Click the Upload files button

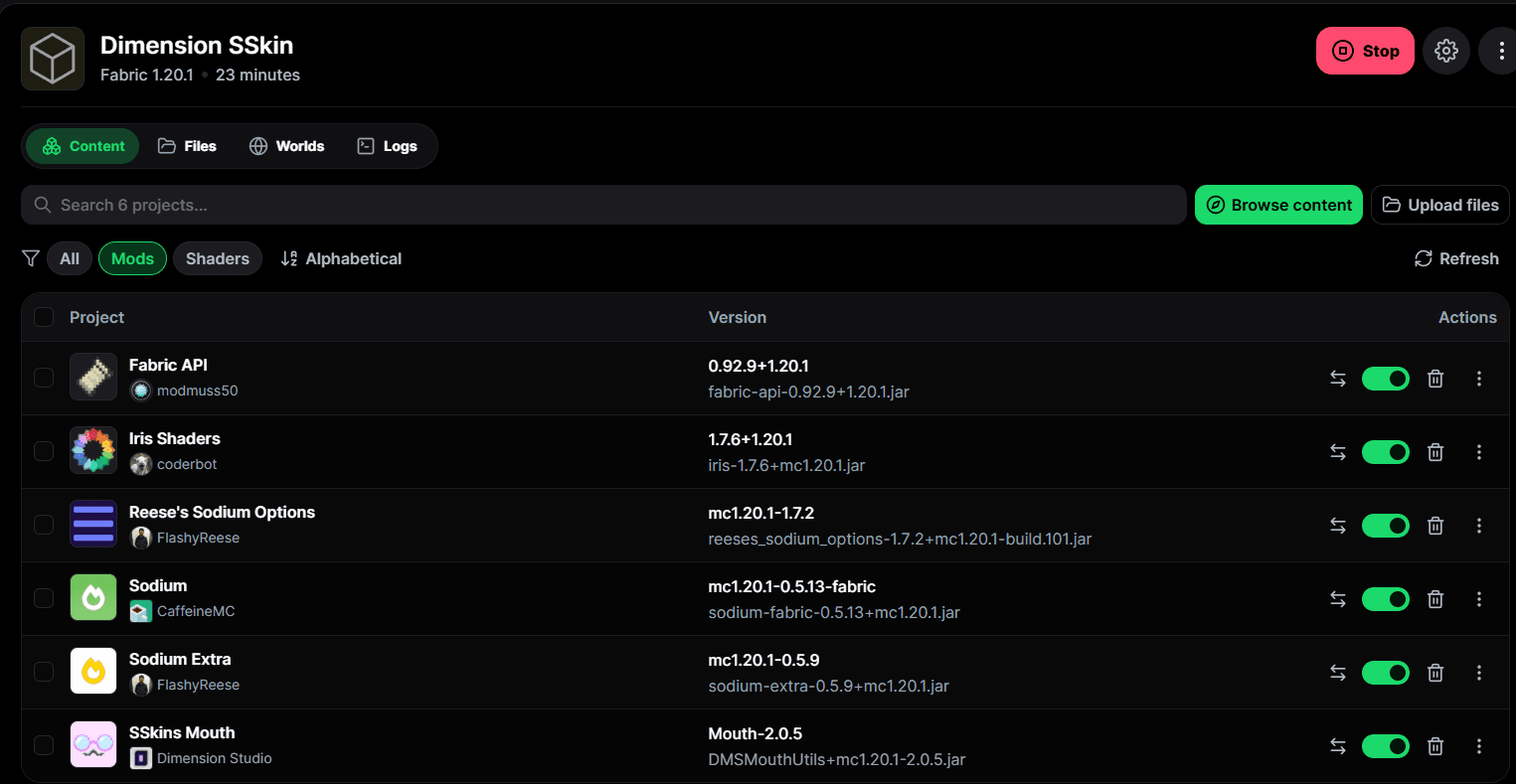click(1440, 205)
